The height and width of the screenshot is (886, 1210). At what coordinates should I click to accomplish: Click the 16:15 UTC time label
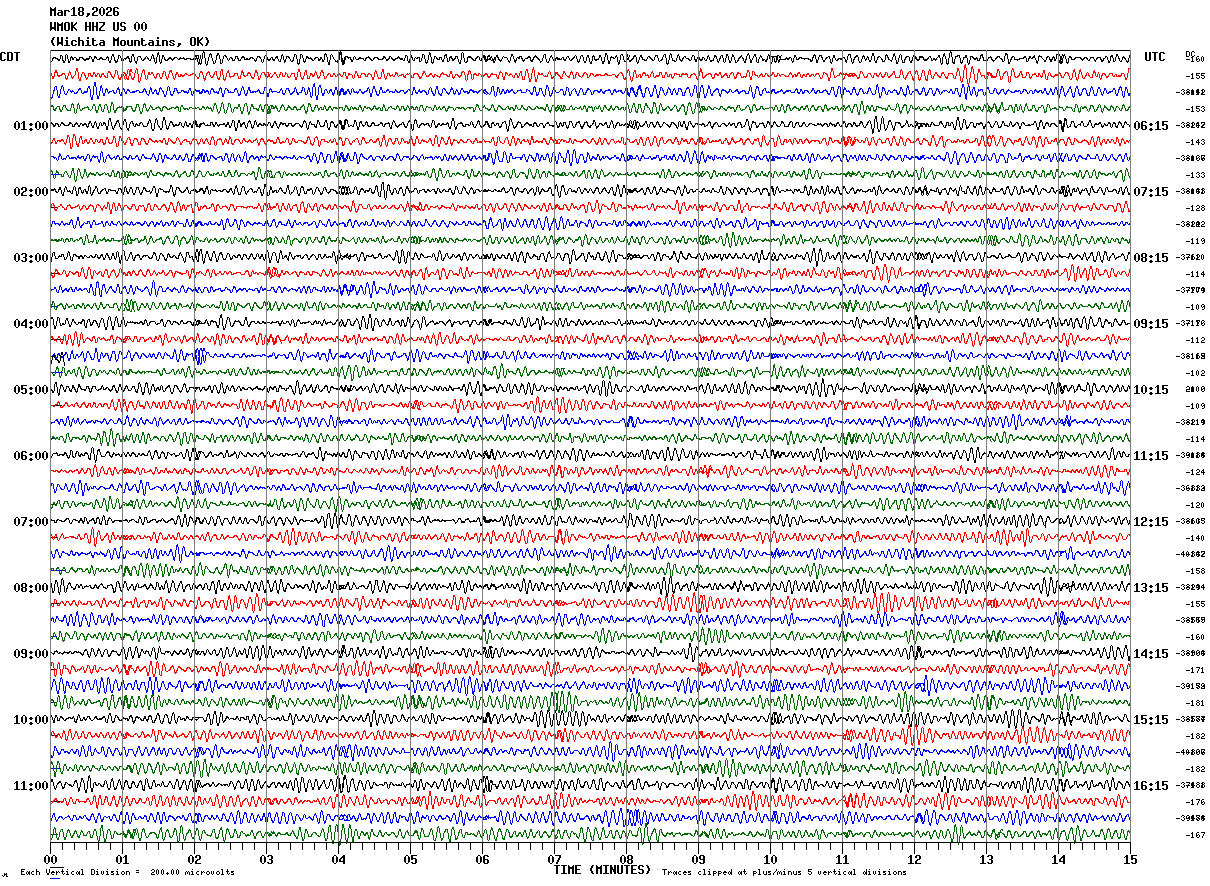click(1151, 786)
